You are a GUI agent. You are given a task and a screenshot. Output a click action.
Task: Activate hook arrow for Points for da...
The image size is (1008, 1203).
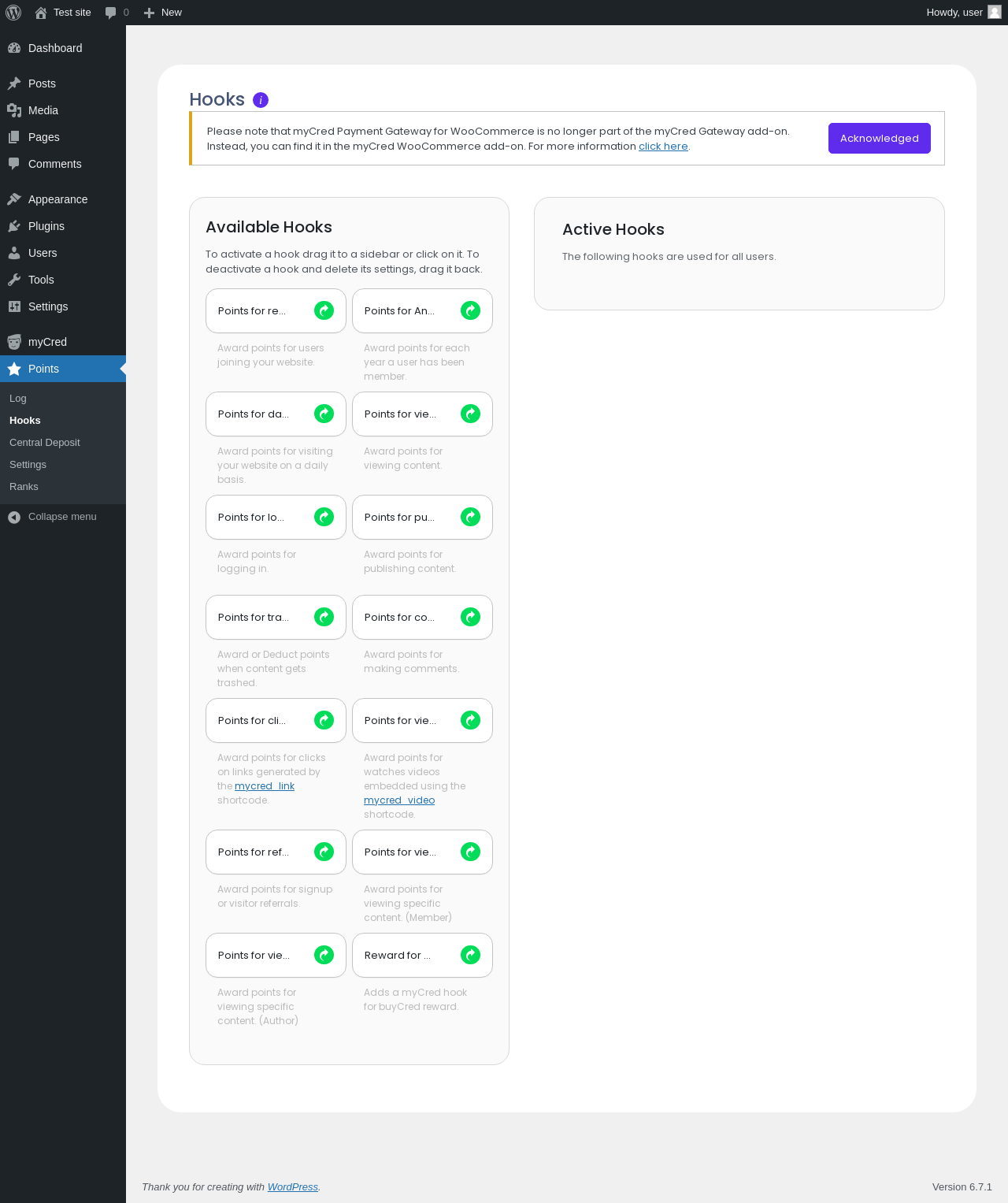click(x=324, y=414)
